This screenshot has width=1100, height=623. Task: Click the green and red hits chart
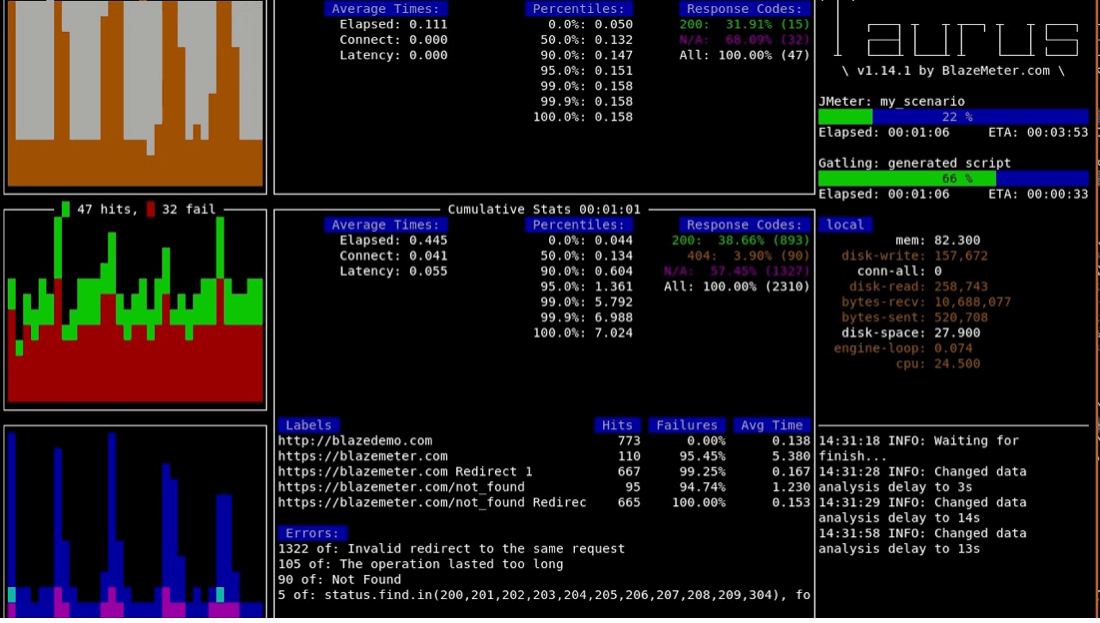(135, 309)
